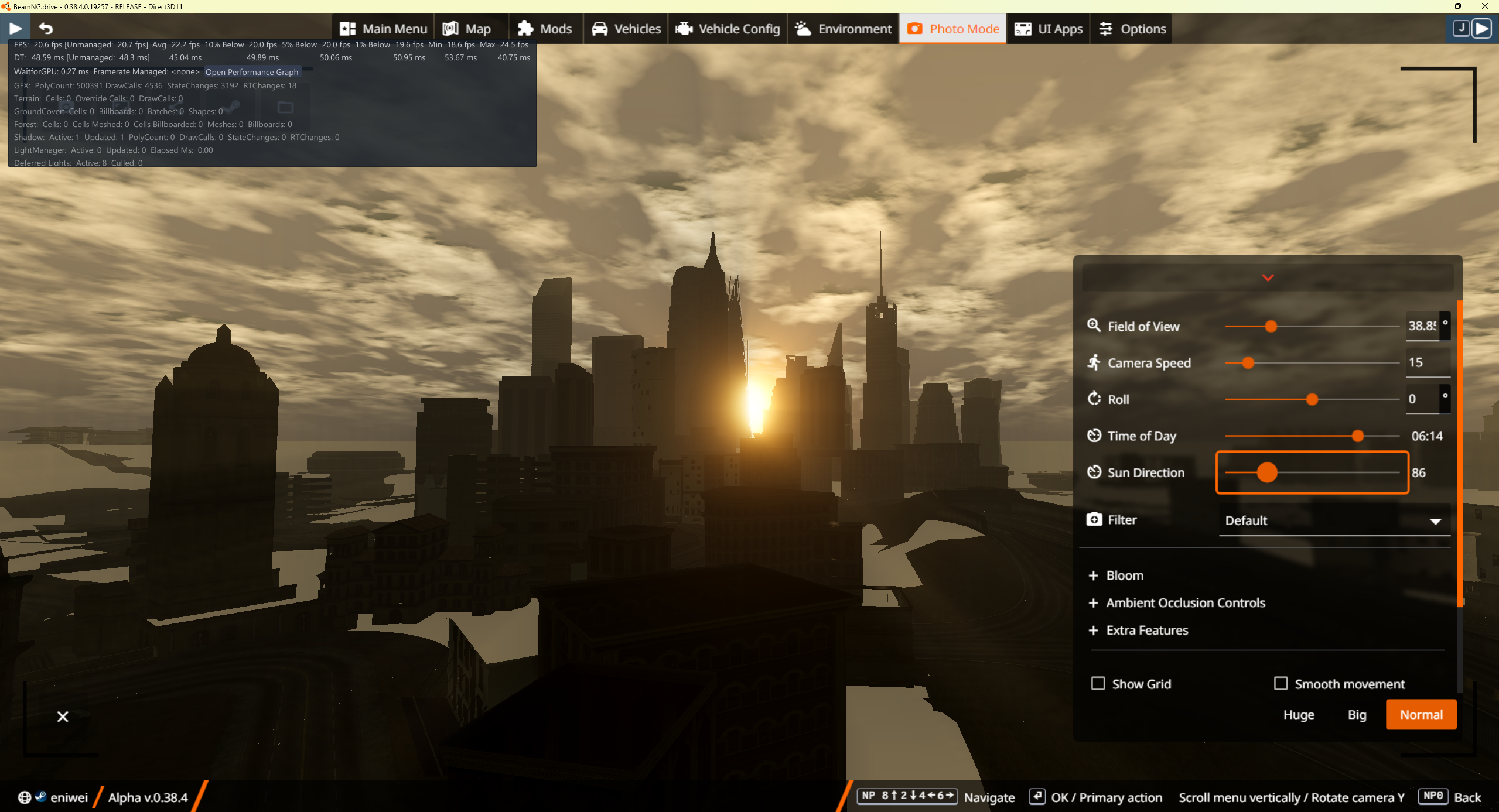Image resolution: width=1499 pixels, height=812 pixels.
Task: Click the play/resume icon at top left
Action: coord(16,28)
